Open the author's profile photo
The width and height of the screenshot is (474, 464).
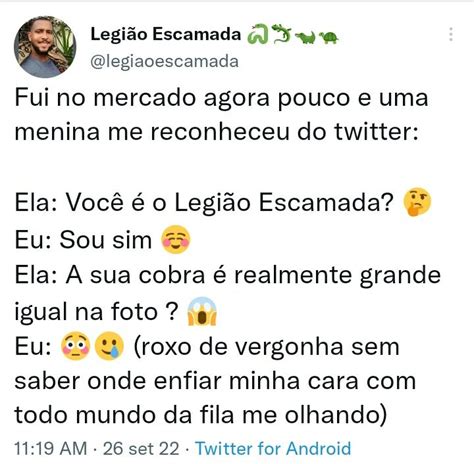(45, 47)
